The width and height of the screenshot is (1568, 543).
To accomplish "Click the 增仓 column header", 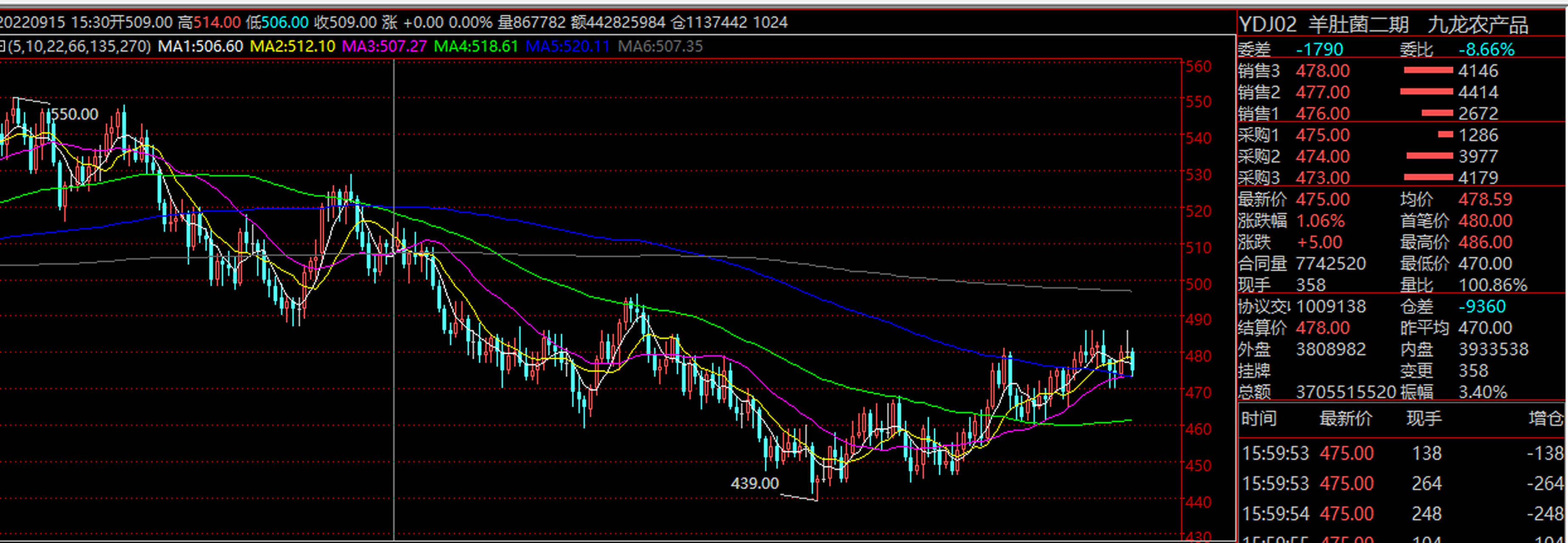I will point(1546,418).
